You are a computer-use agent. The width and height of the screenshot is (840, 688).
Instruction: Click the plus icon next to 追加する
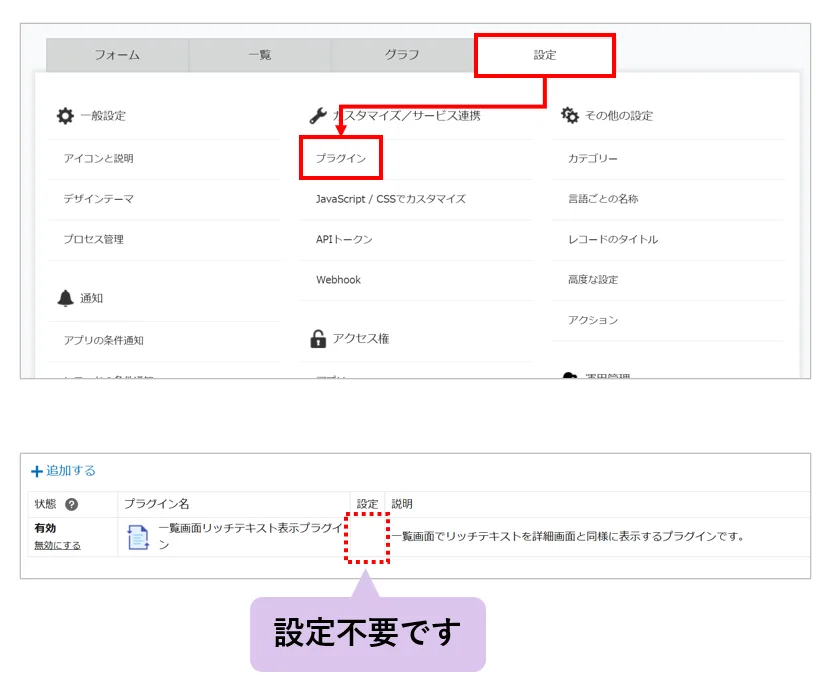[x=36, y=472]
